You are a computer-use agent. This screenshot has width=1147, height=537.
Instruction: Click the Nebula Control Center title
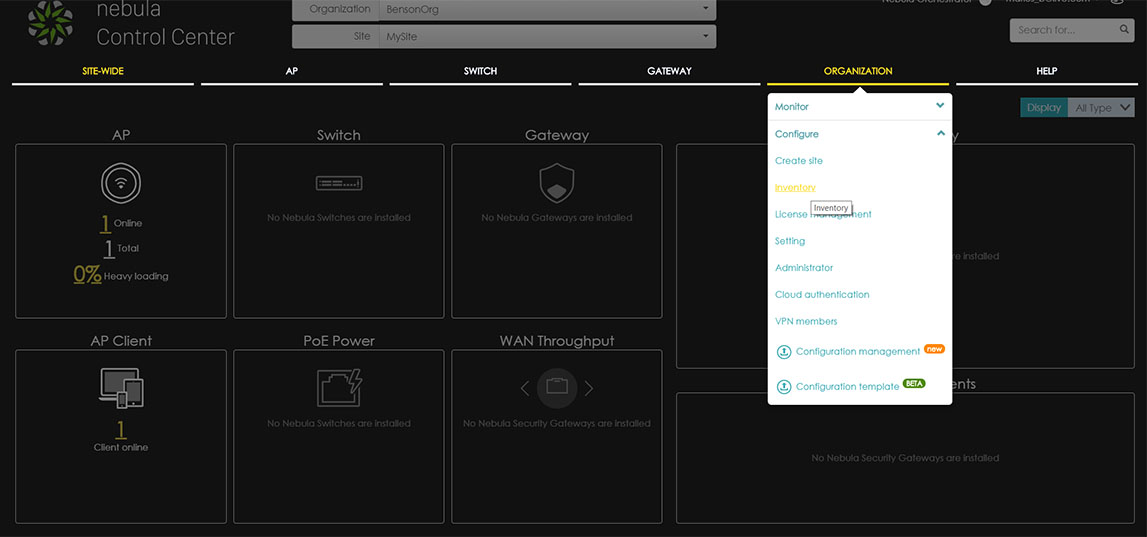pos(165,23)
